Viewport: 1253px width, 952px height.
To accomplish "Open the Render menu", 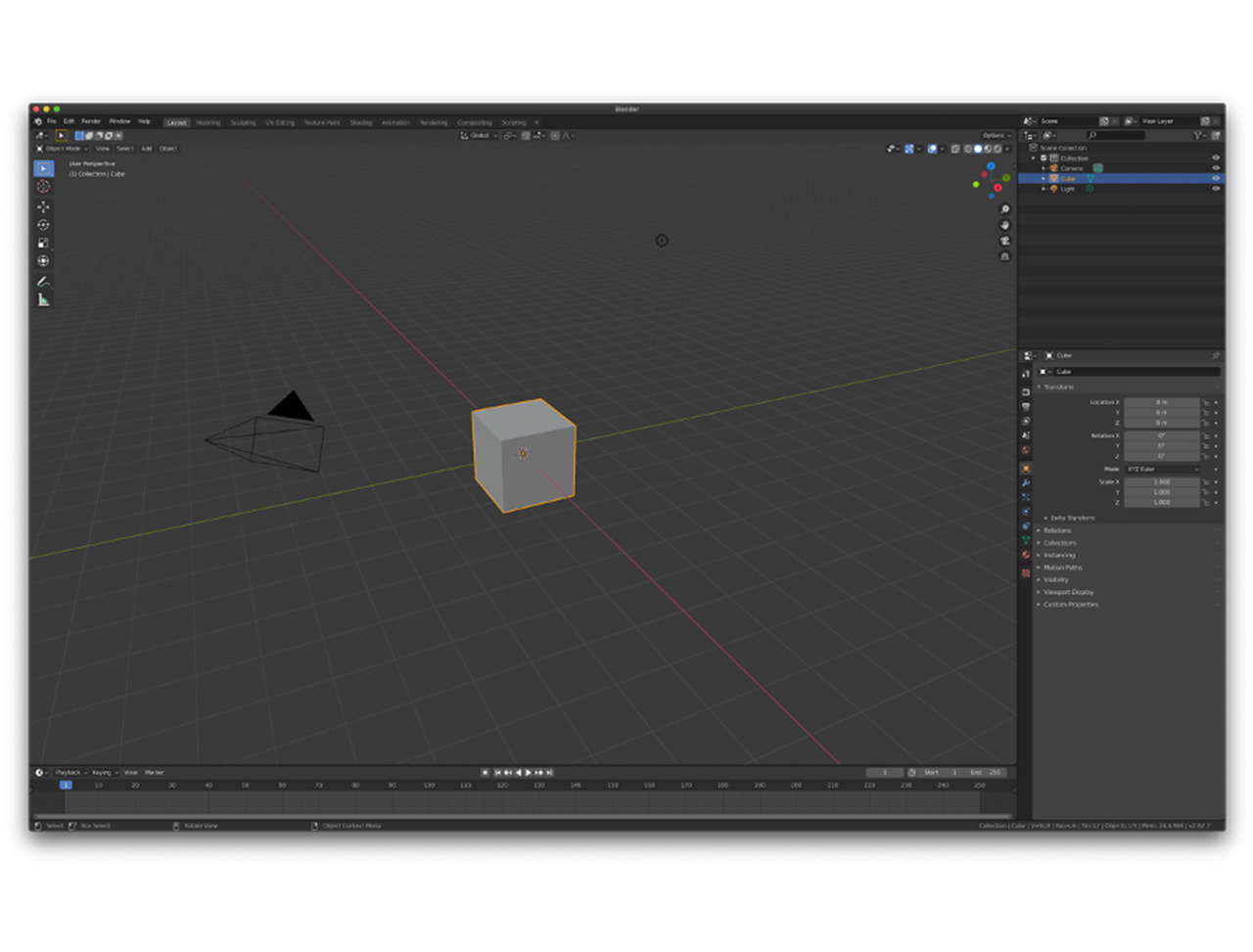I will 91,121.
